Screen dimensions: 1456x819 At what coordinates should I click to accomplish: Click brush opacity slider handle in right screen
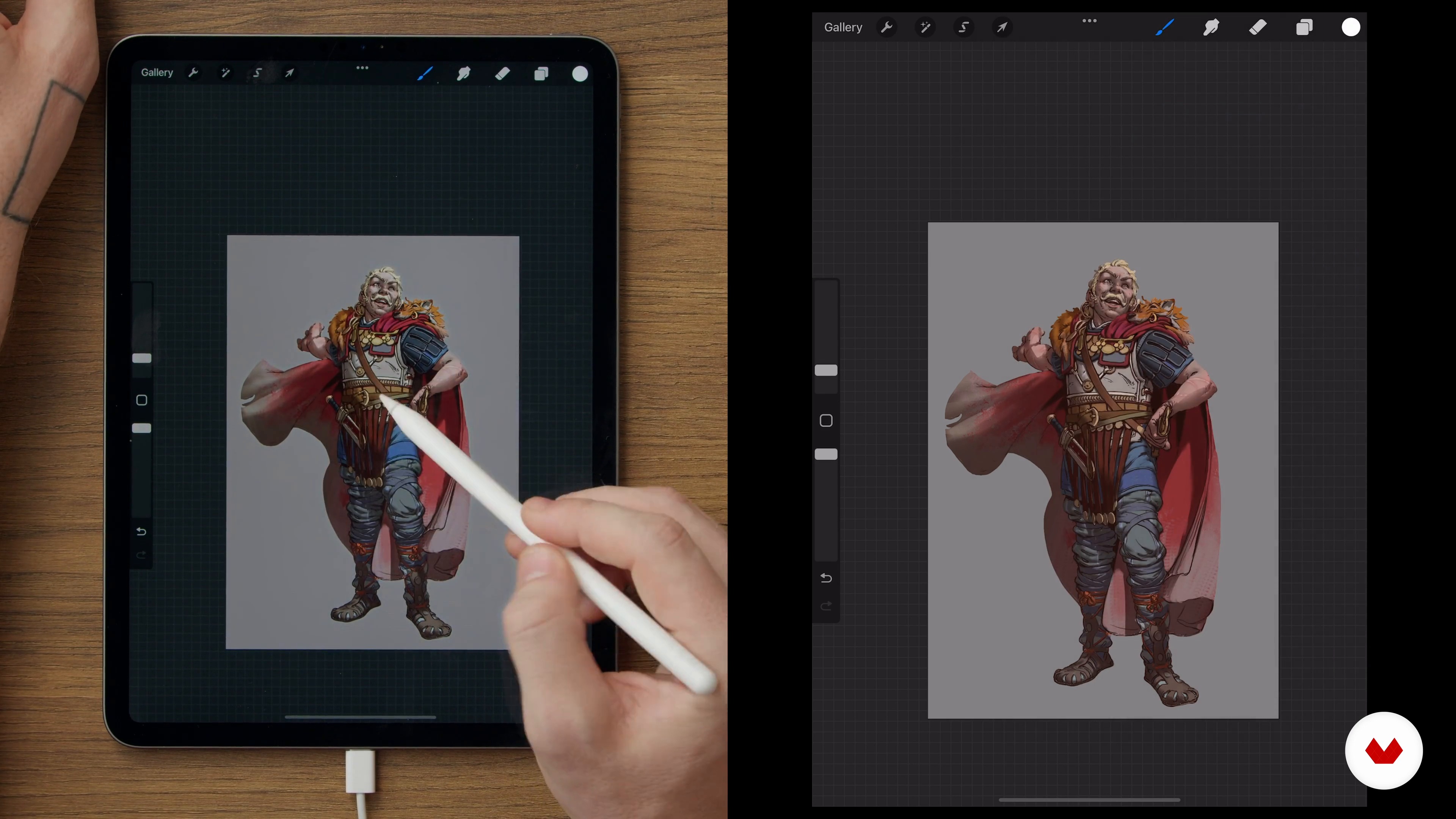click(826, 455)
